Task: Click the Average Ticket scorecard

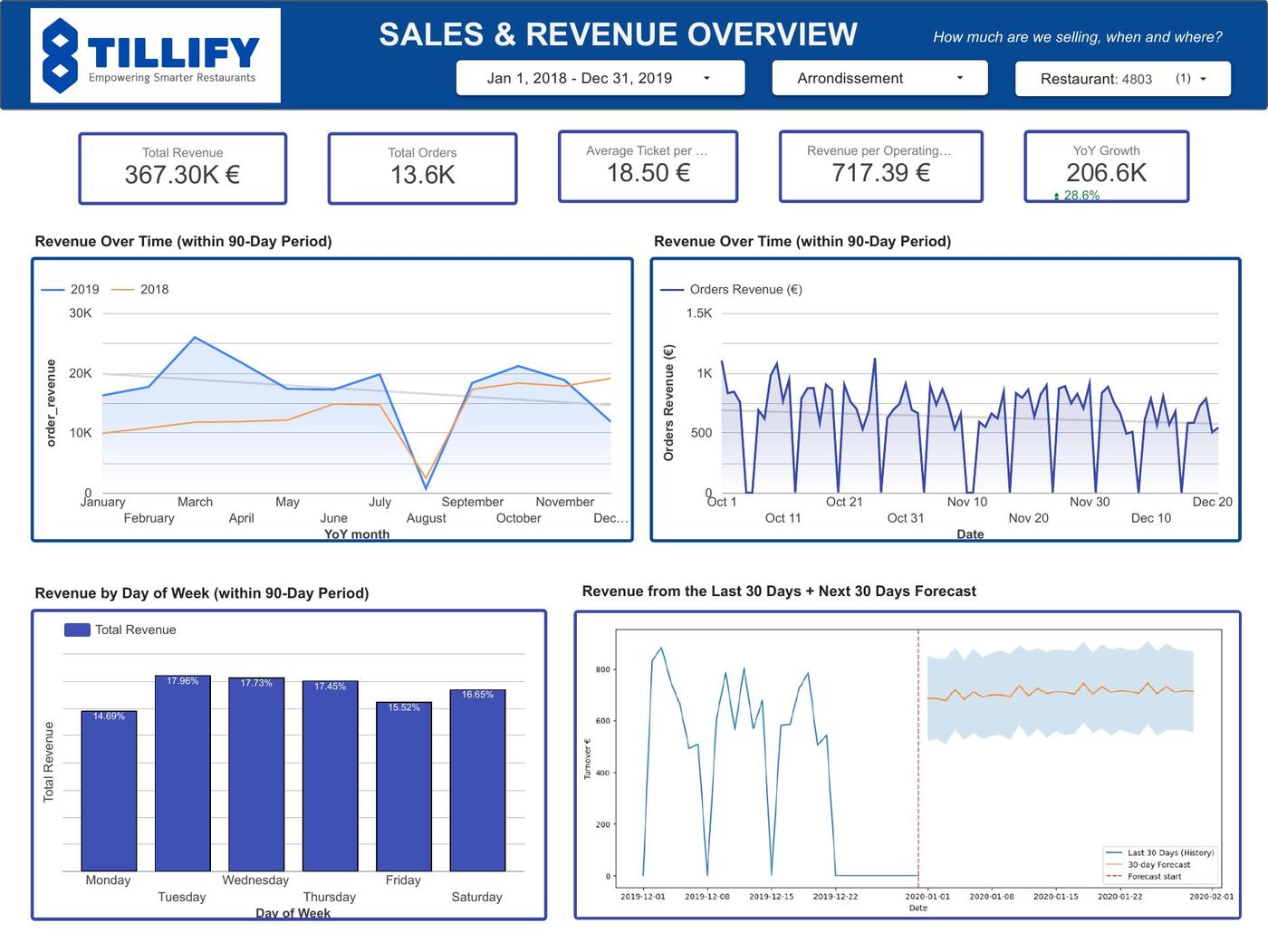Action: (648, 167)
